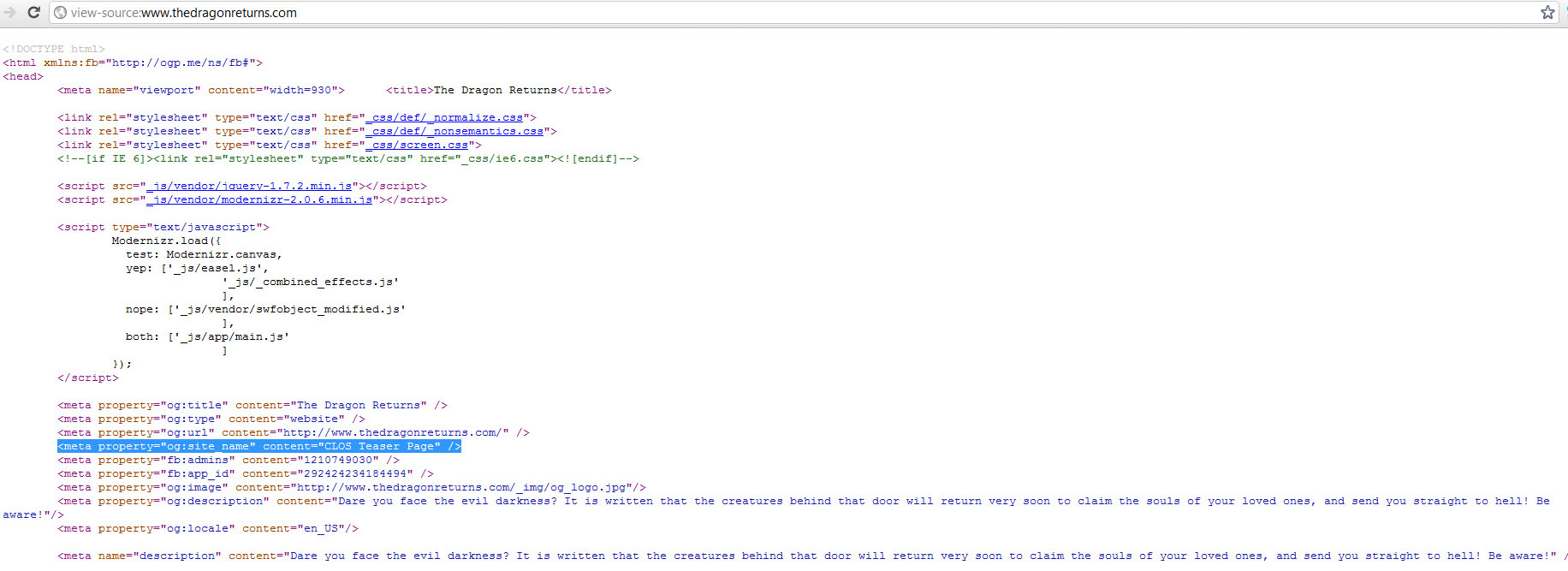The width and height of the screenshot is (1568, 571).
Task: Click the meta viewport width=930 tag
Action: pos(201,90)
